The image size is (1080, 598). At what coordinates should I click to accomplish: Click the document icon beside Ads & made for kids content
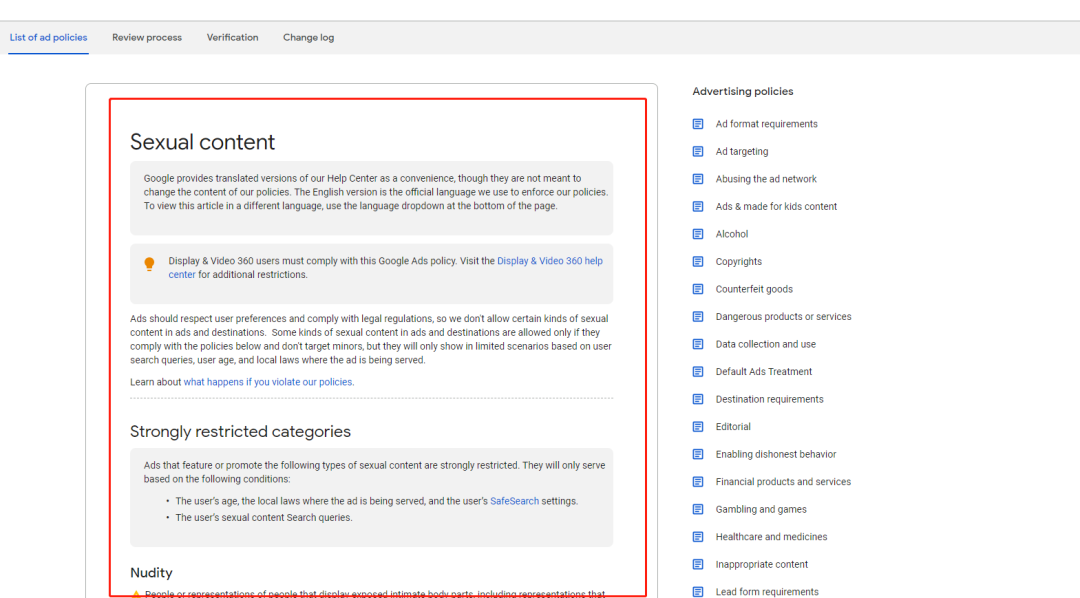pos(698,207)
